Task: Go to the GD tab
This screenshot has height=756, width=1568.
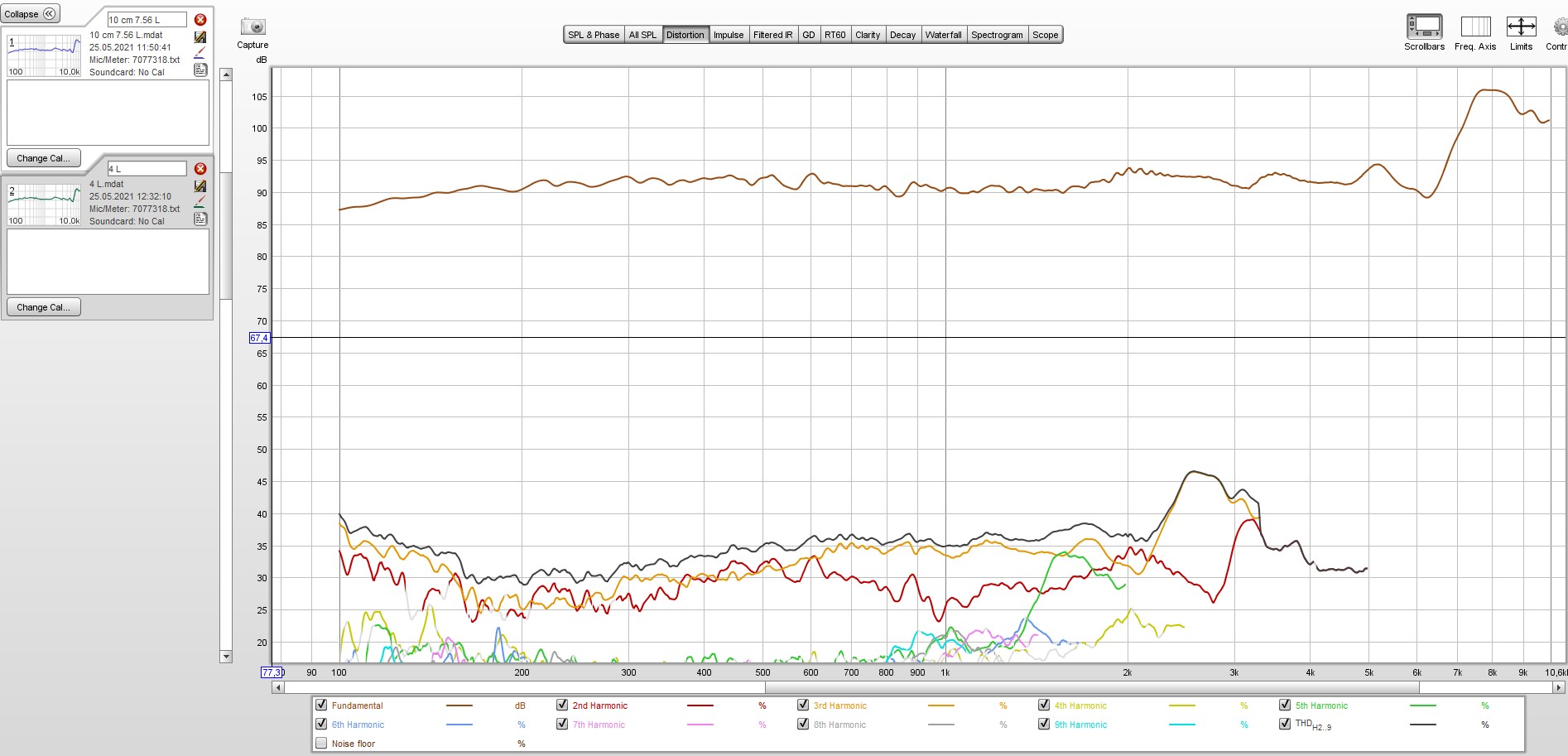Action: click(809, 35)
